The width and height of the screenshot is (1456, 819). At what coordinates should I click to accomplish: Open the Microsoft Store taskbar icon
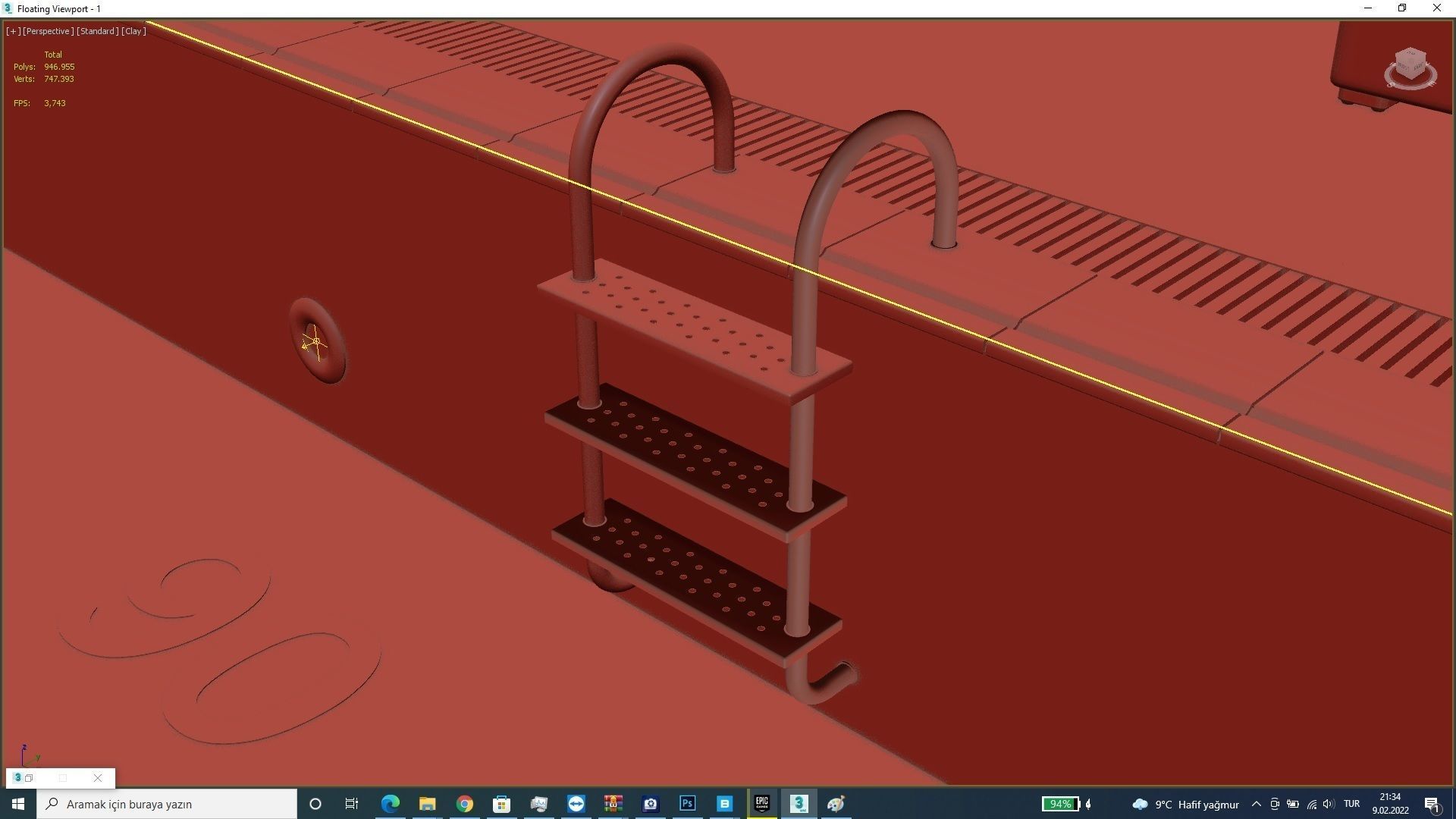(x=501, y=804)
